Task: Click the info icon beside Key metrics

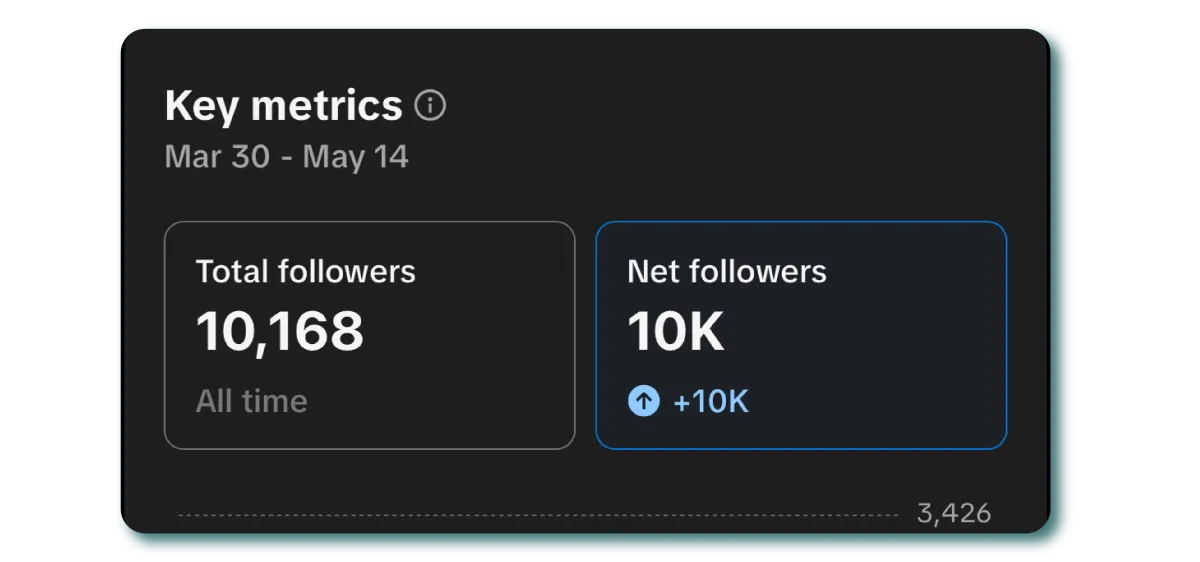Action: (430, 105)
